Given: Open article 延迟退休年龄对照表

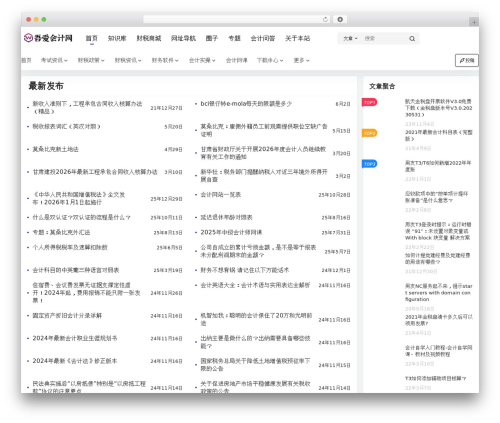Looking at the screenshot, I should (226, 217).
